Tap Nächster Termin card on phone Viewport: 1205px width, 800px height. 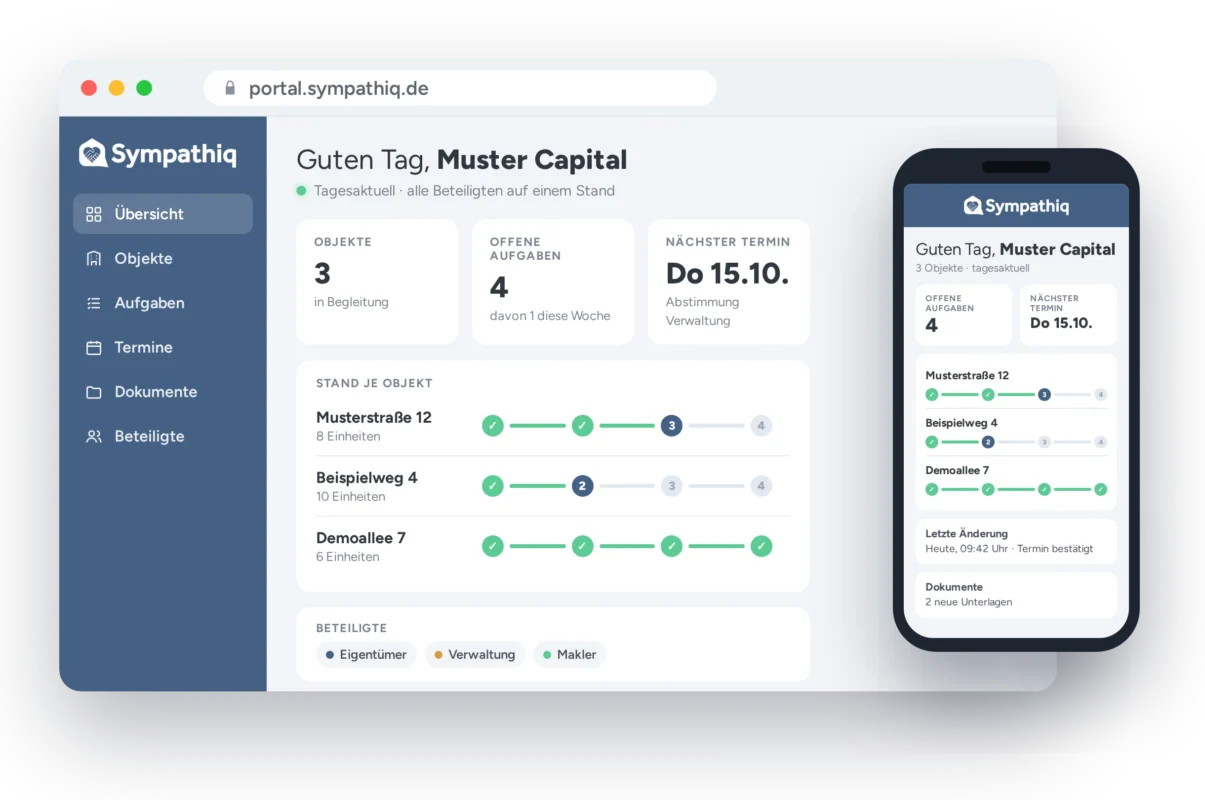1068,315
